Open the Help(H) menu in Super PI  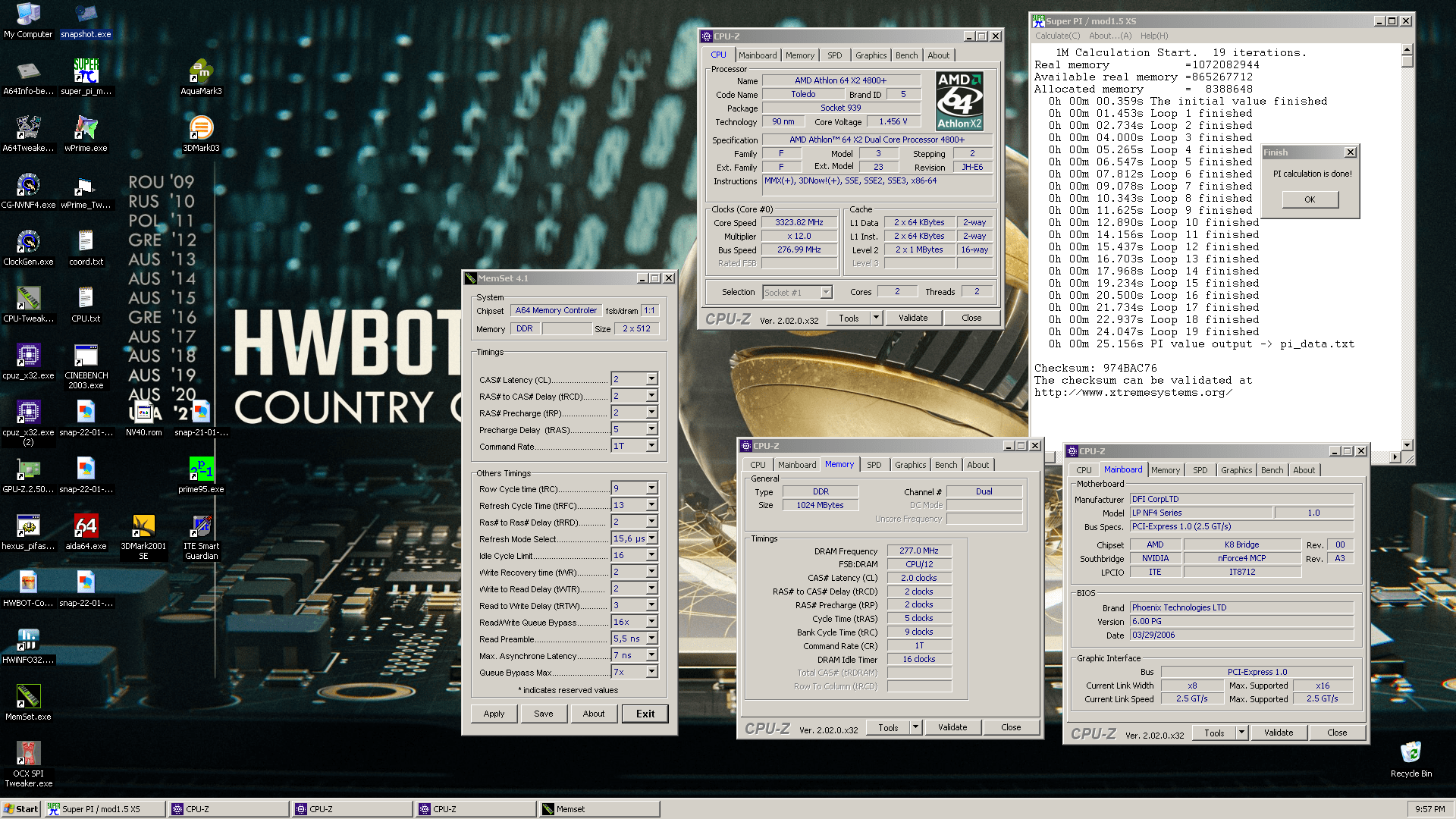tap(1154, 36)
